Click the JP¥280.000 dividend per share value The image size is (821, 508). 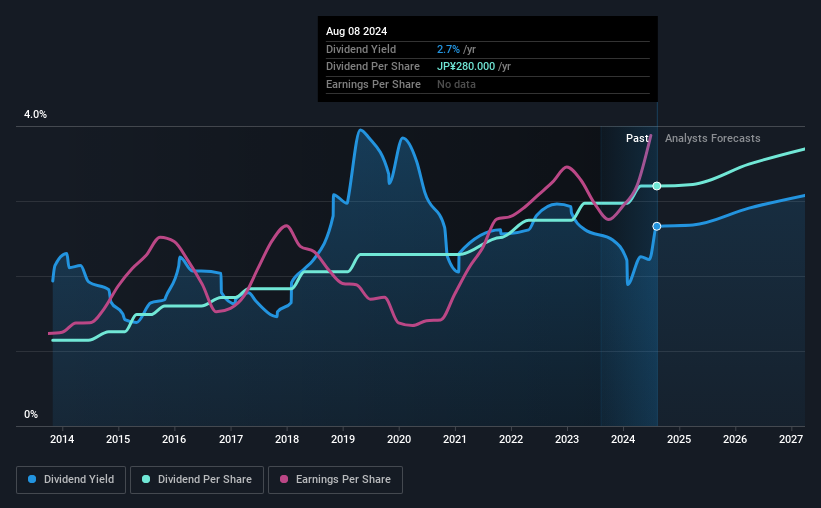pos(466,67)
